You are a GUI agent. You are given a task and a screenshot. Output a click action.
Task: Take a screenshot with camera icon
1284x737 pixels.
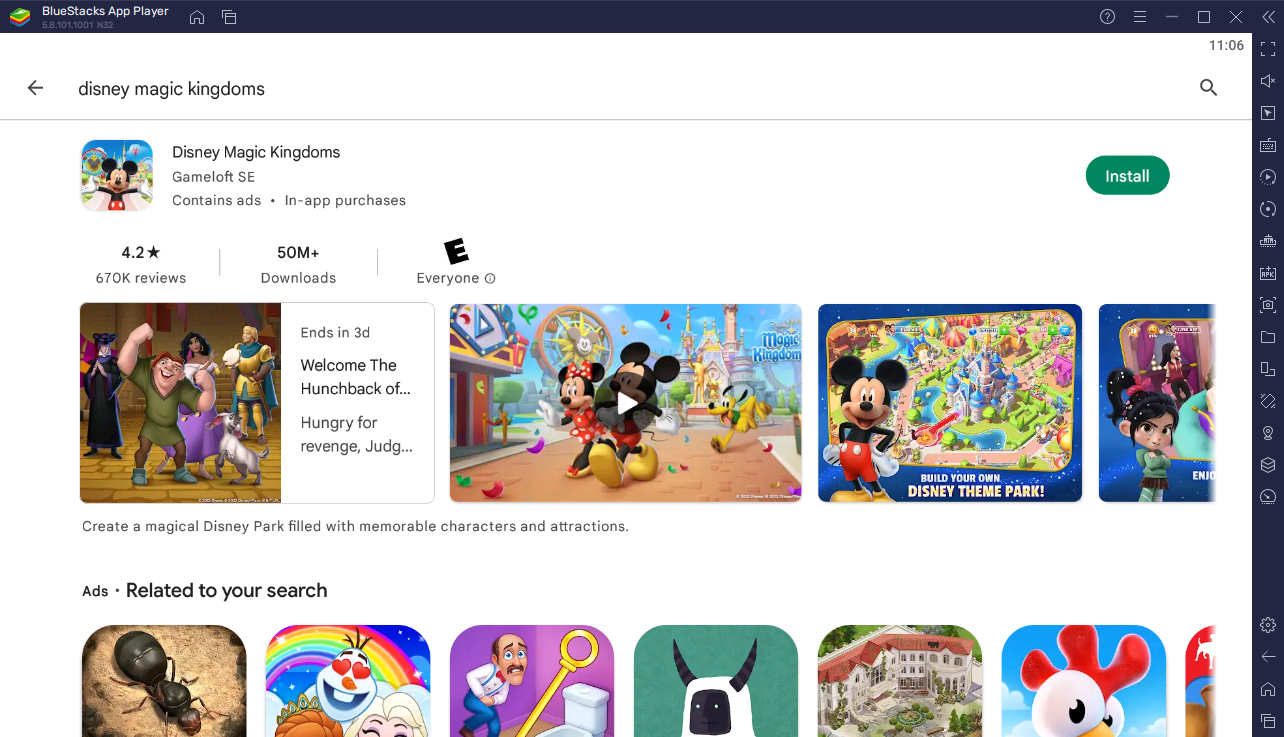coord(1268,304)
